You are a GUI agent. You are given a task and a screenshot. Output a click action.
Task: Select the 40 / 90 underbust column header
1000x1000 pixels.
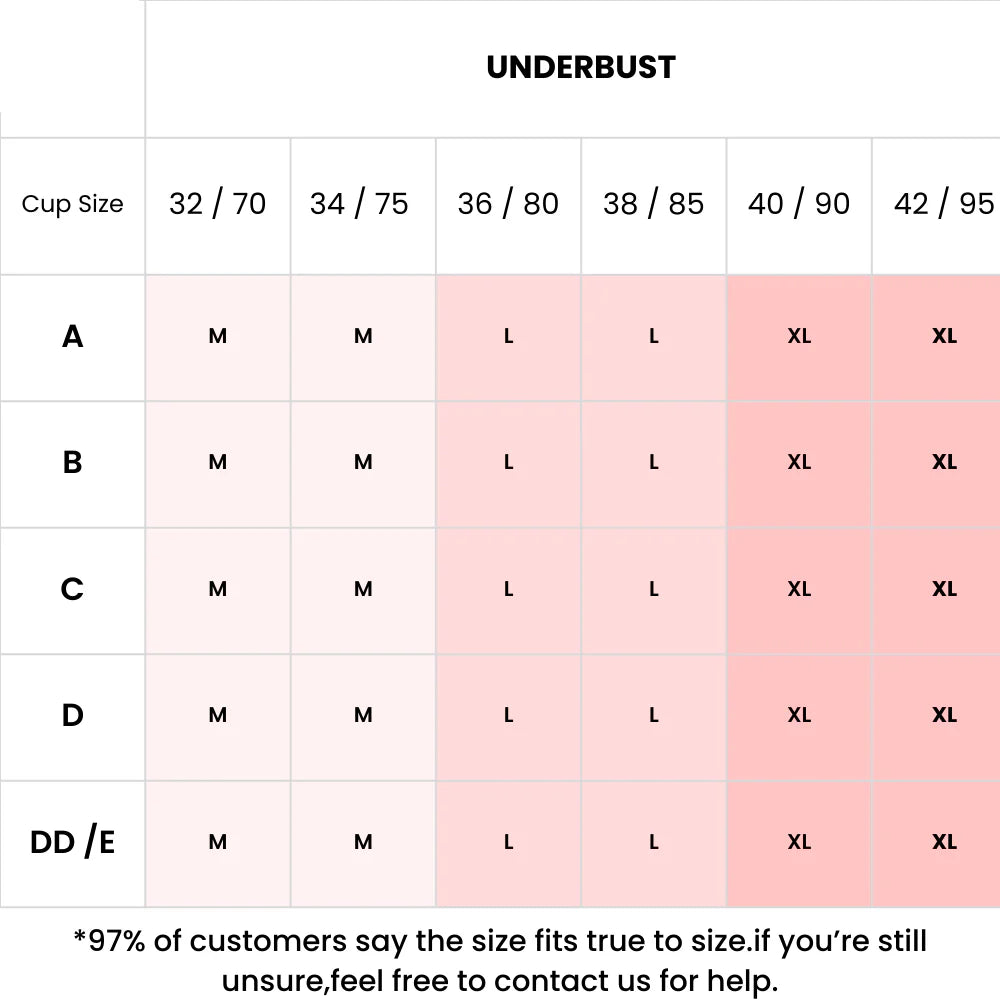tap(798, 204)
